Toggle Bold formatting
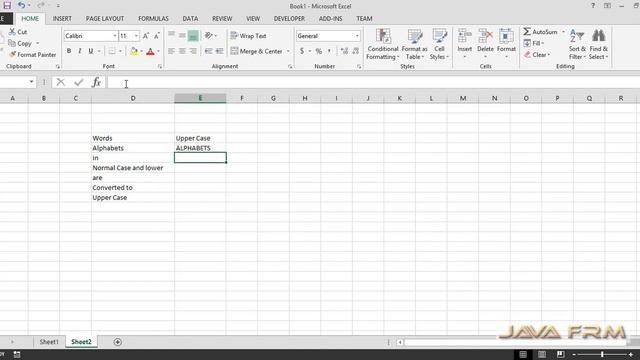 click(x=69, y=51)
